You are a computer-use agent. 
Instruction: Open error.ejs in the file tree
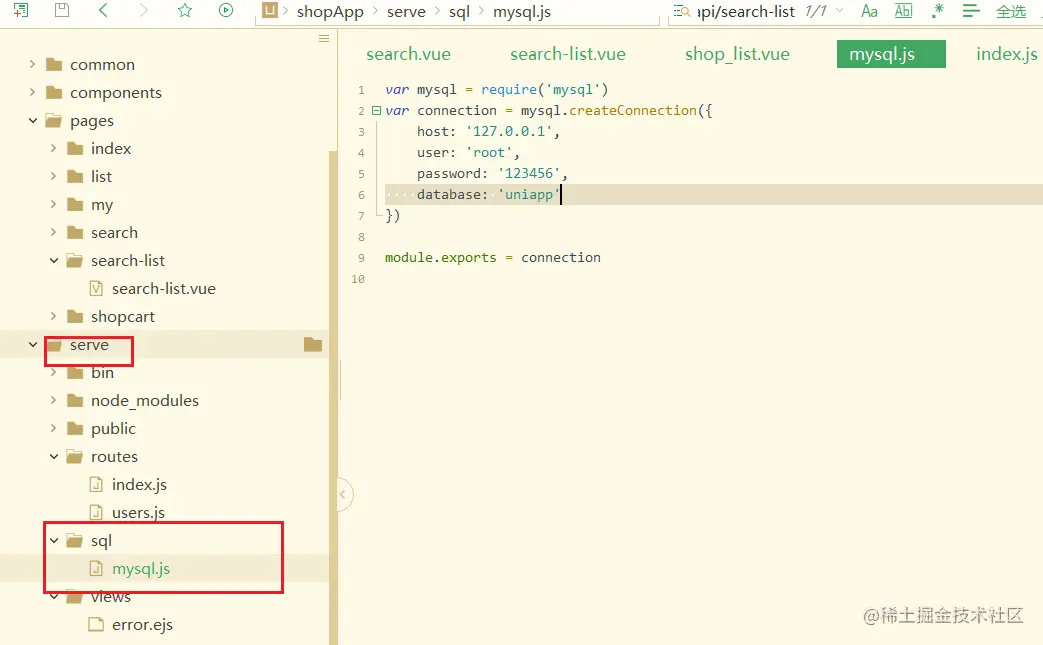click(142, 624)
